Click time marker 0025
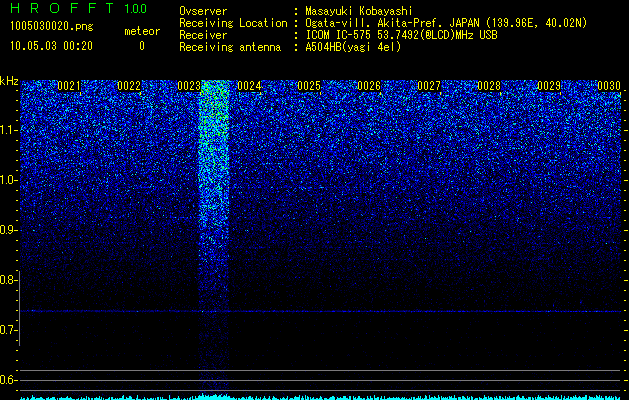This screenshot has height=400, width=629. pyautogui.click(x=309, y=86)
